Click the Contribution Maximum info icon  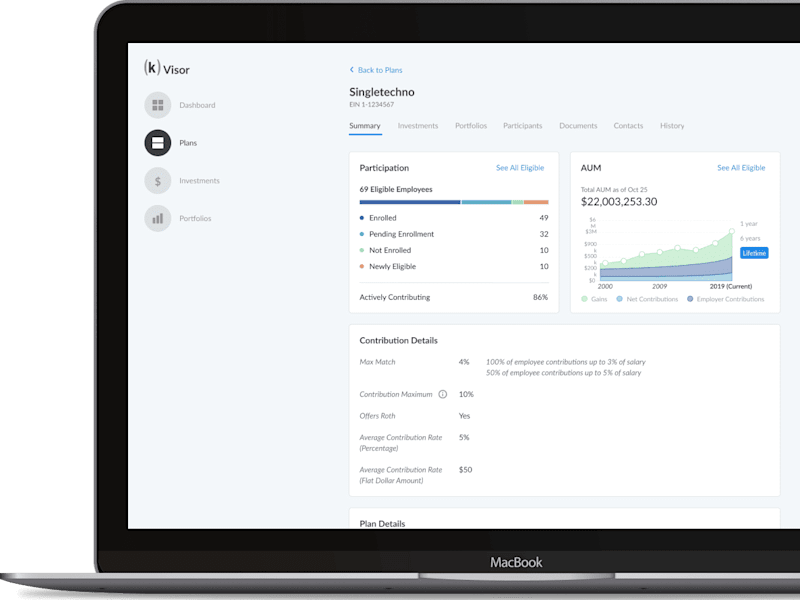point(443,394)
